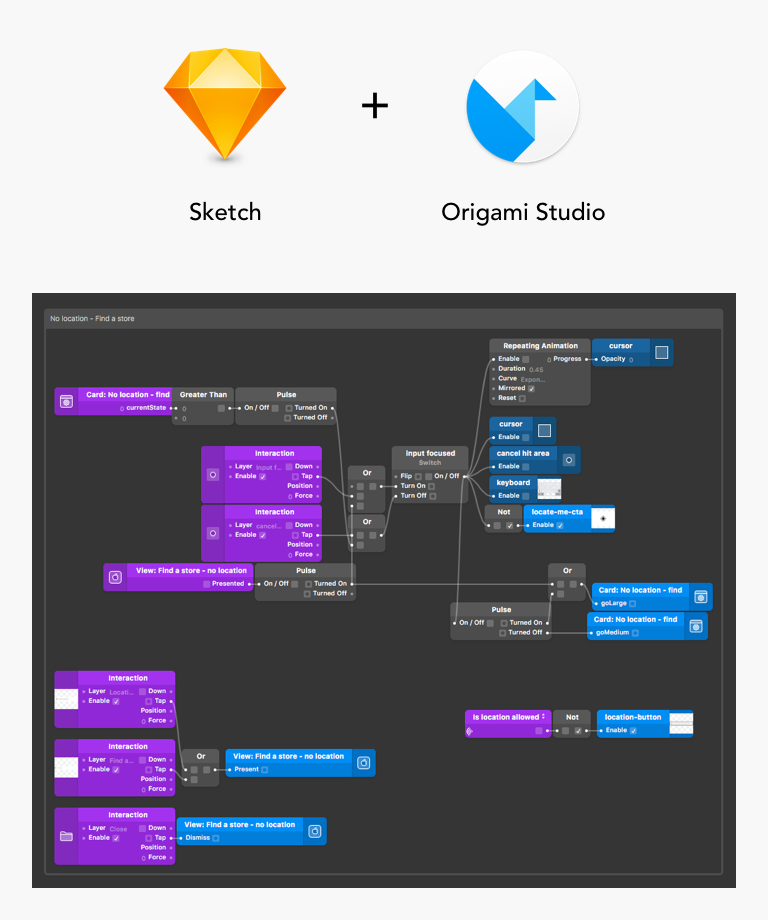This screenshot has width=768, height=920.
Task: Check Turn Off box on Input focused switch
Action: click(432, 496)
